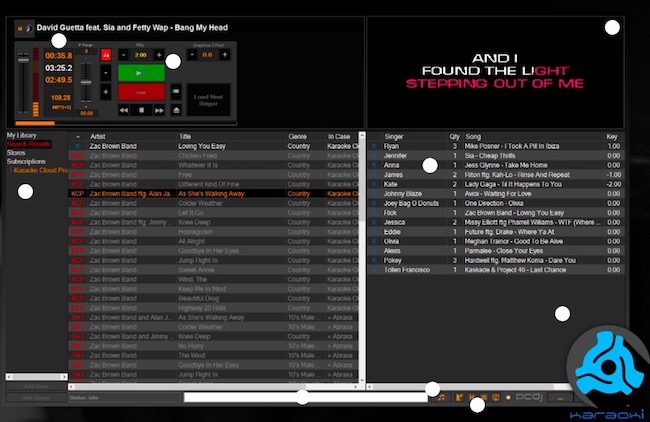The image size is (650, 422).
Task: Select the Knee Deep song with Jimmy
Action: (213, 222)
